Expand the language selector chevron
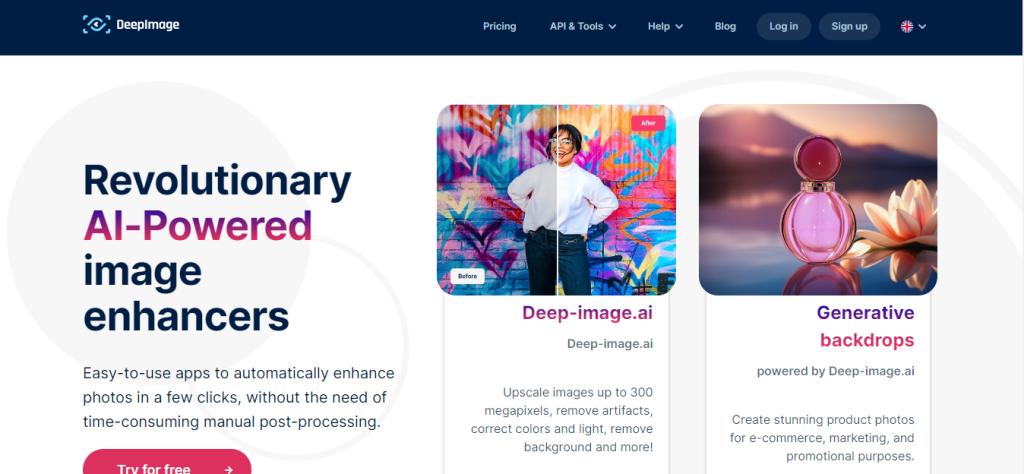 tap(922, 27)
